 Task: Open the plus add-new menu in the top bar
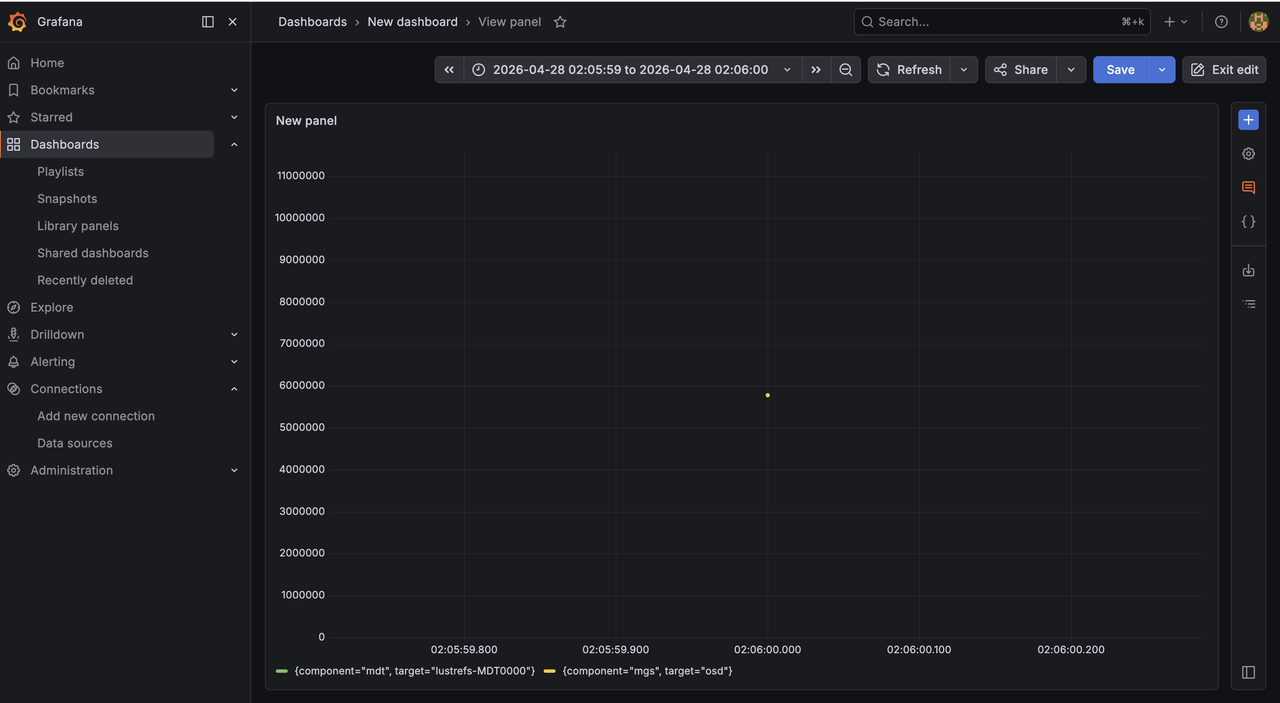(x=1176, y=21)
